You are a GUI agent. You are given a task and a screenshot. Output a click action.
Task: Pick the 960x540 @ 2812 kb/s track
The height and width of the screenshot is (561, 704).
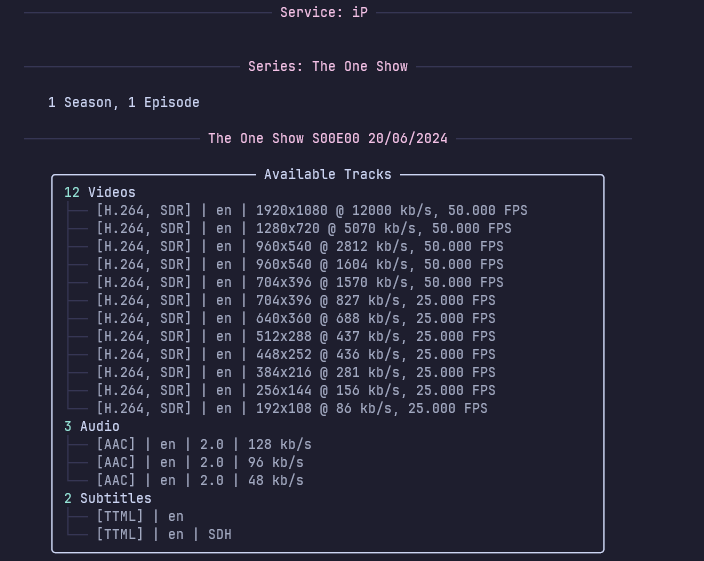pos(300,246)
